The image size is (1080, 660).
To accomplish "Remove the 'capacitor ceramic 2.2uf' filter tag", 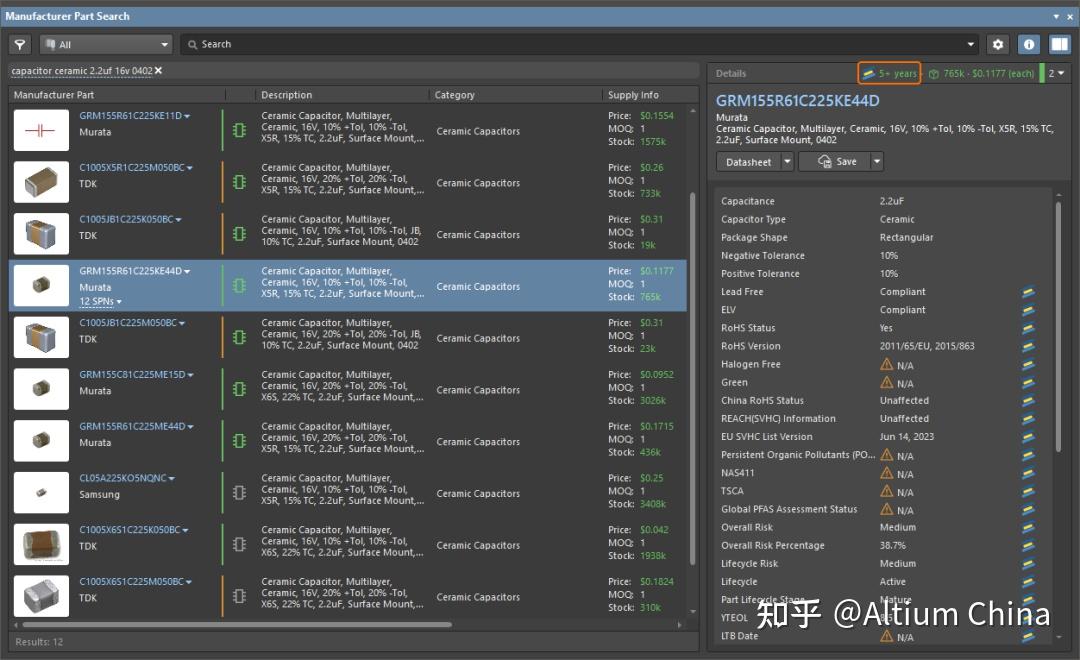I will 157,70.
